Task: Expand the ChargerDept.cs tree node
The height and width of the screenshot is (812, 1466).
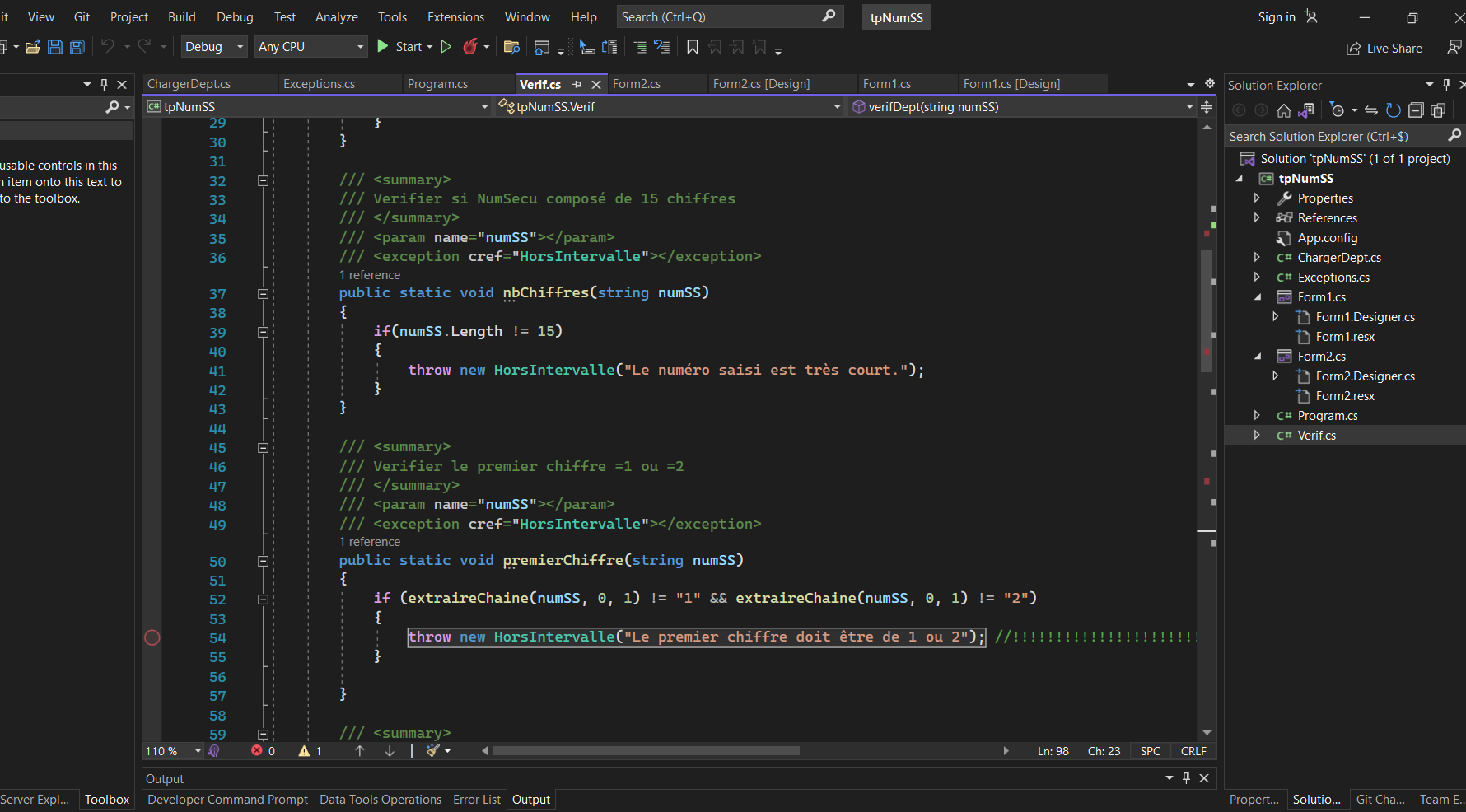Action: [x=1257, y=258]
